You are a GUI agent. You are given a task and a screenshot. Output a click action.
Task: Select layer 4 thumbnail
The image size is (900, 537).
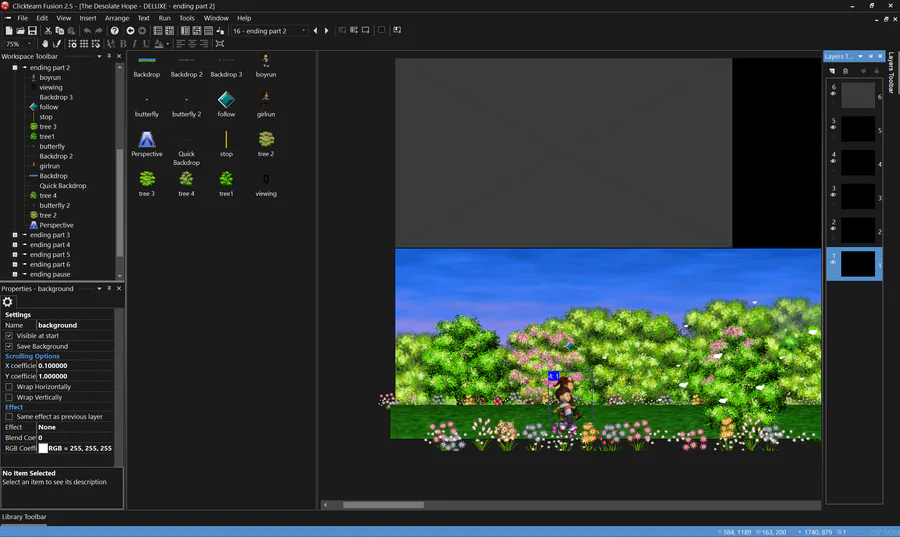858,163
